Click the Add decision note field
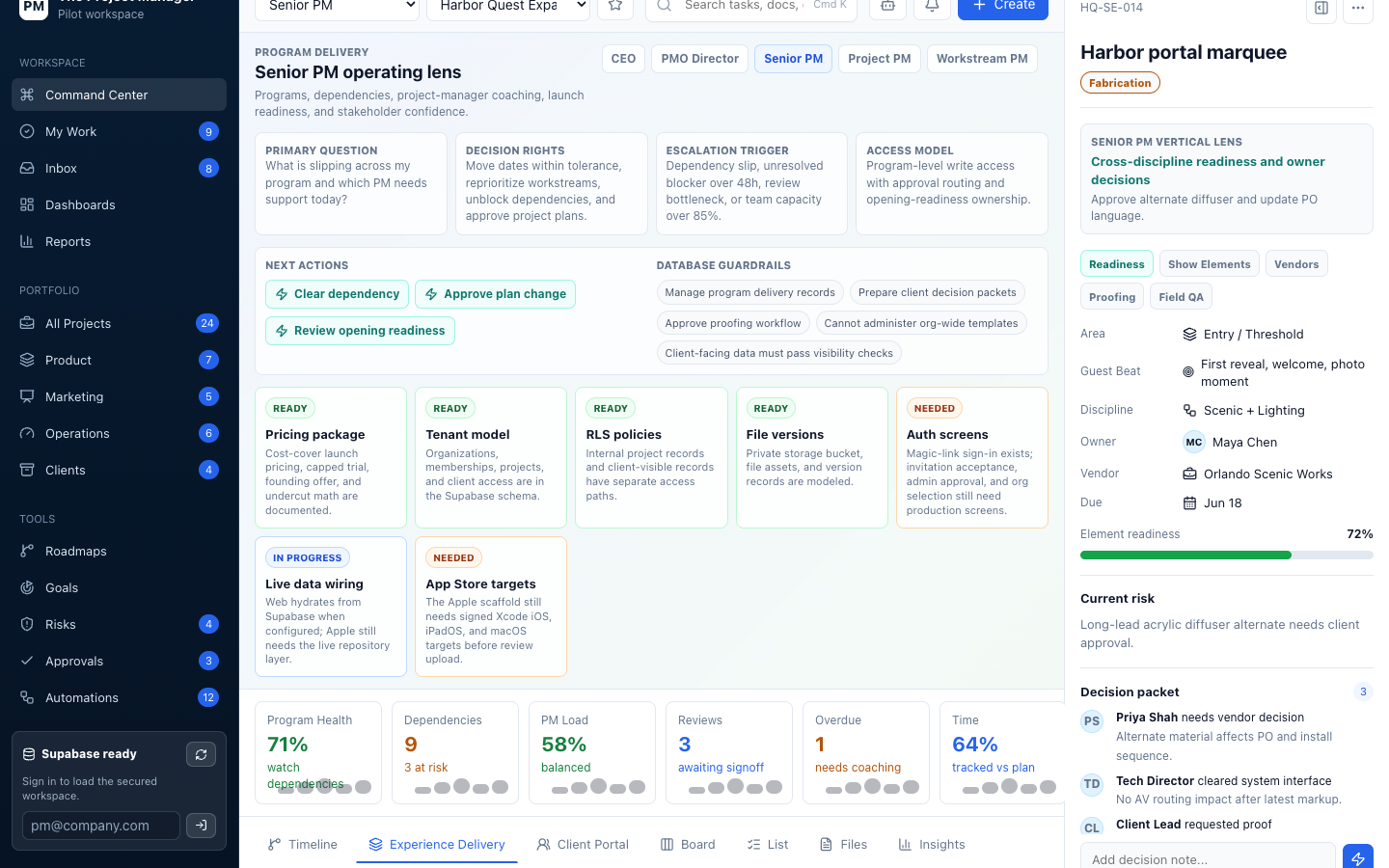This screenshot has height=868, width=1389. (x=1208, y=857)
